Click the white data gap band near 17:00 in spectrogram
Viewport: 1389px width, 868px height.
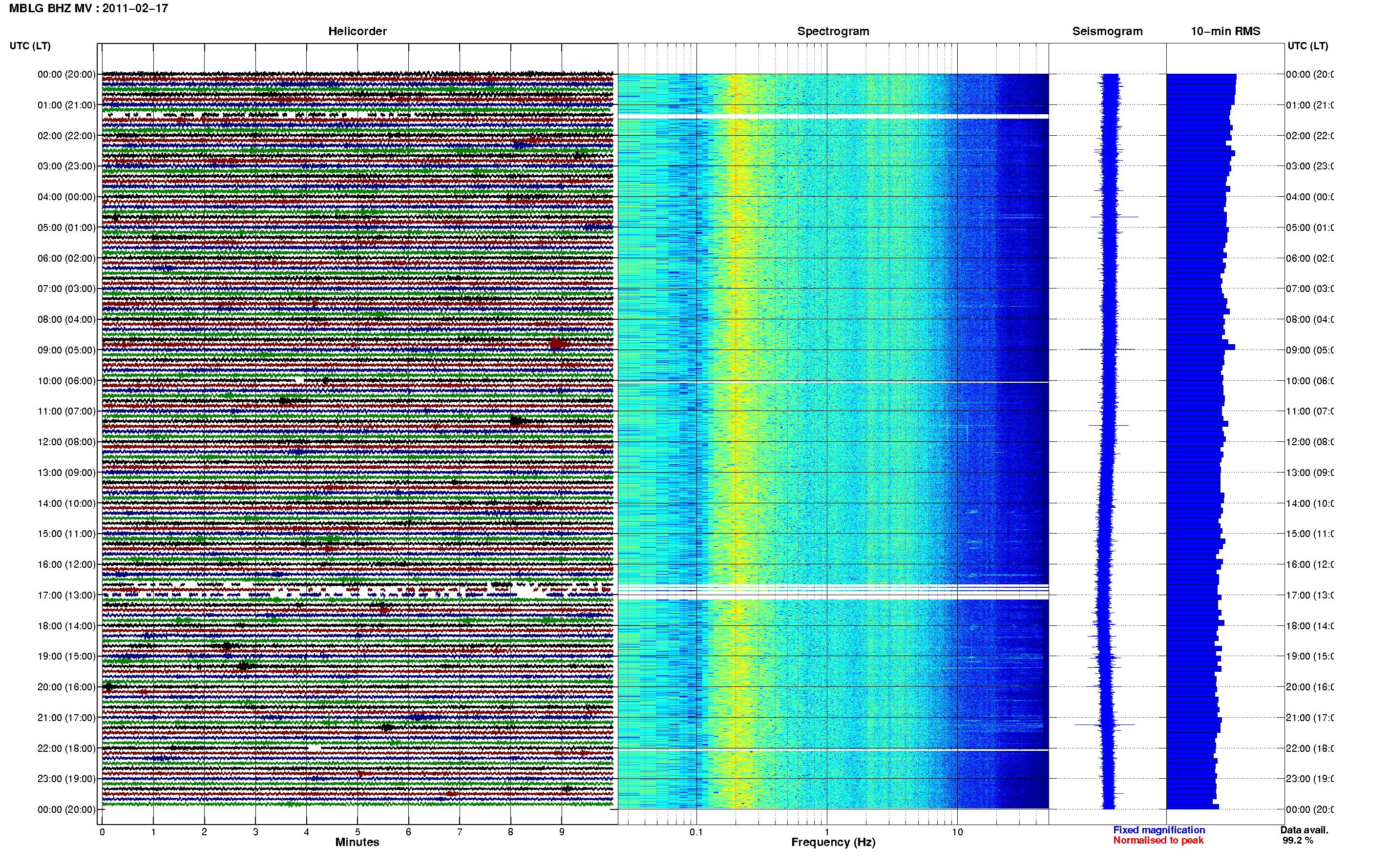tap(833, 592)
